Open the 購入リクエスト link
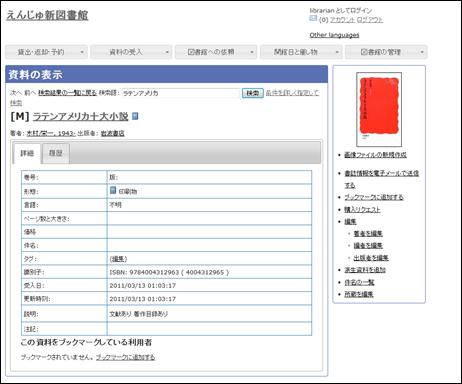Viewport: 462px width, 384px height. (362, 209)
